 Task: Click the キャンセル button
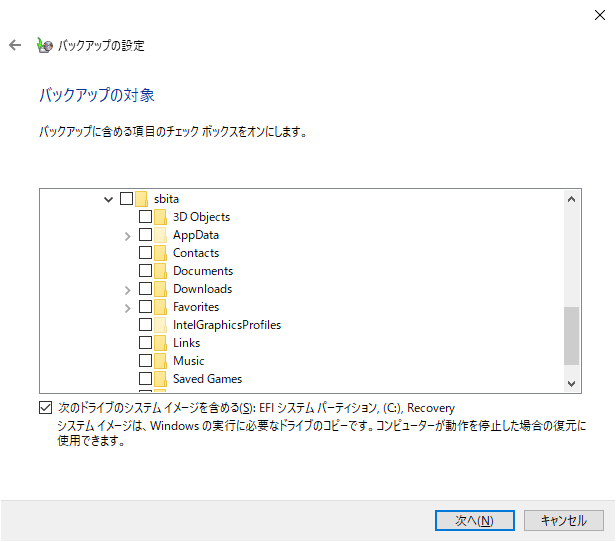pos(564,520)
